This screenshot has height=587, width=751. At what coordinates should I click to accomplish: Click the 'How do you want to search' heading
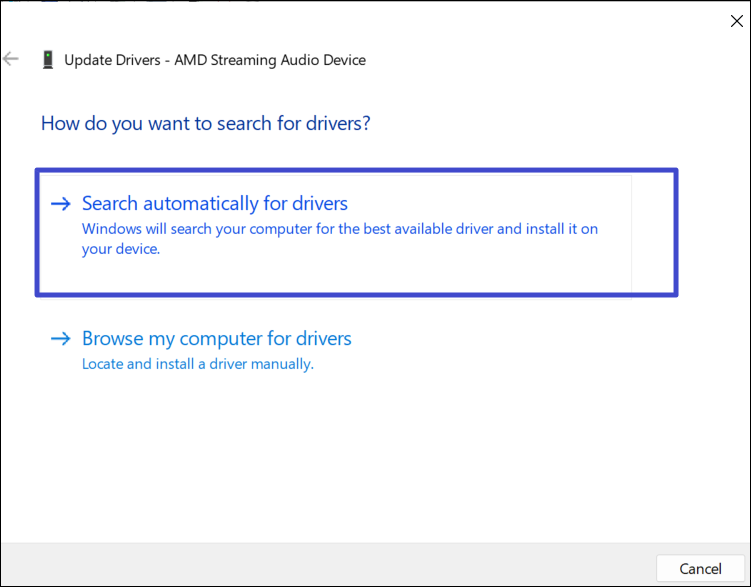205,124
